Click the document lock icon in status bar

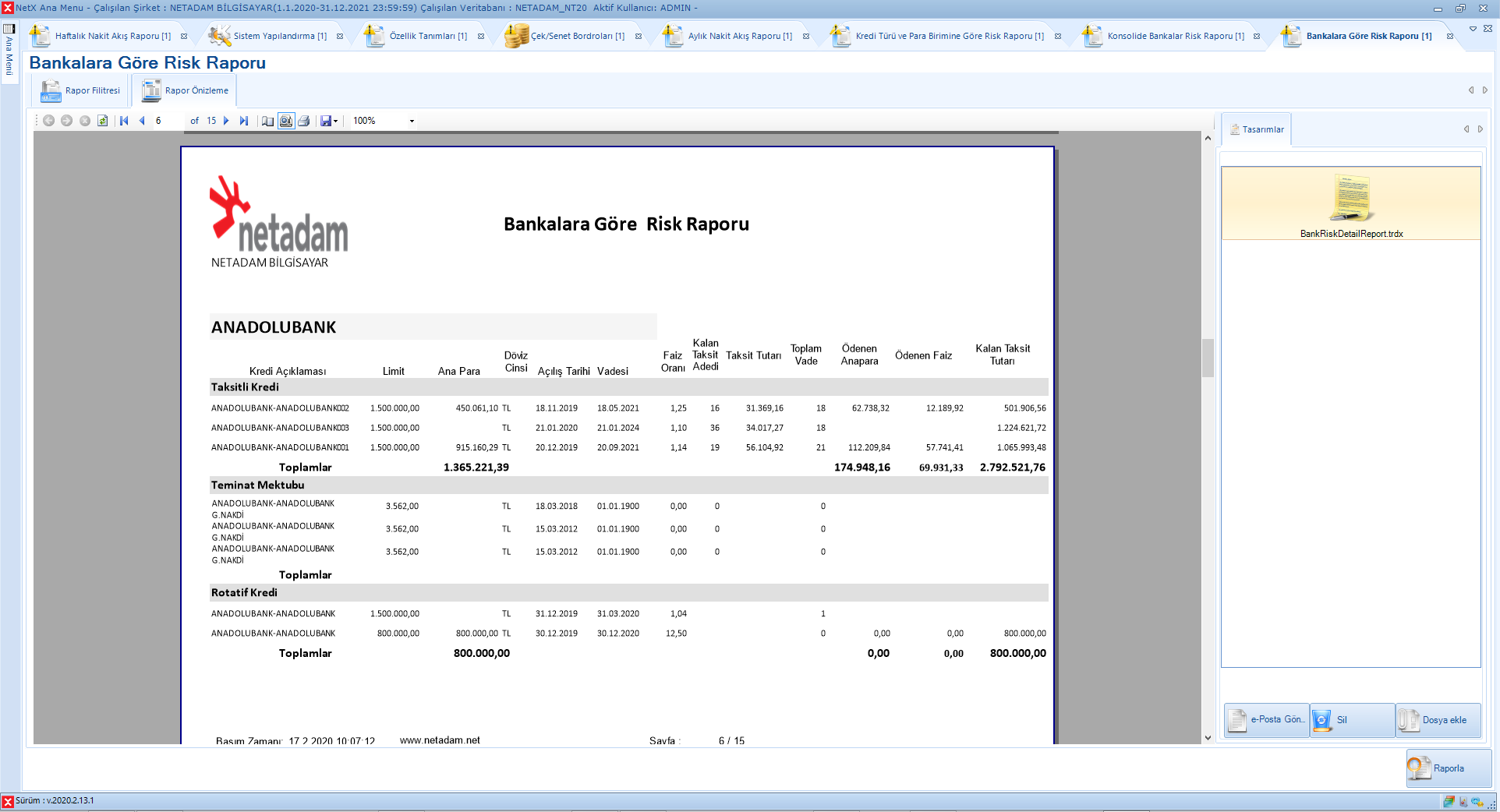click(1463, 801)
